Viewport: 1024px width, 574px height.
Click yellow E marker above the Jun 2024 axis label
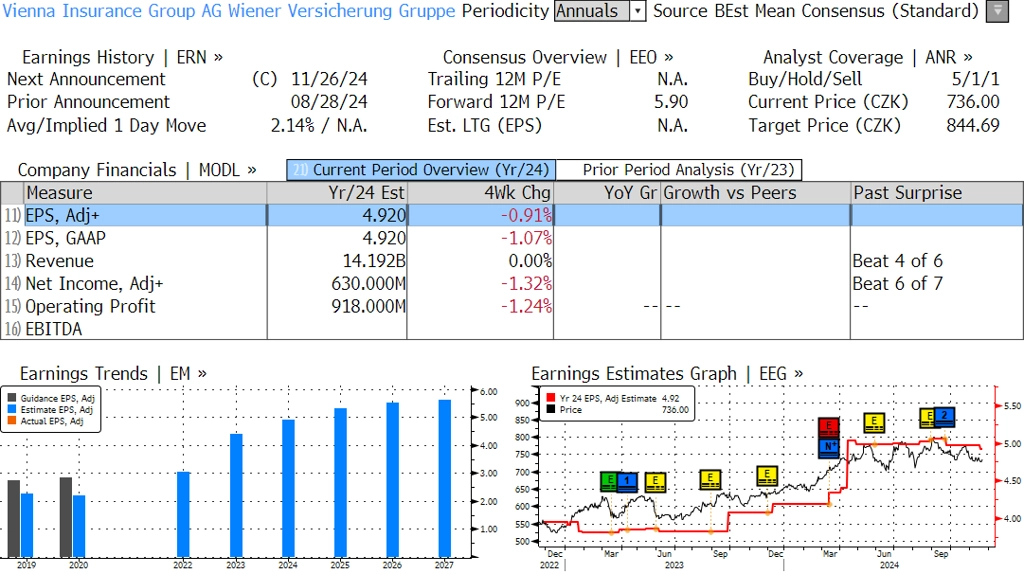pos(874,423)
